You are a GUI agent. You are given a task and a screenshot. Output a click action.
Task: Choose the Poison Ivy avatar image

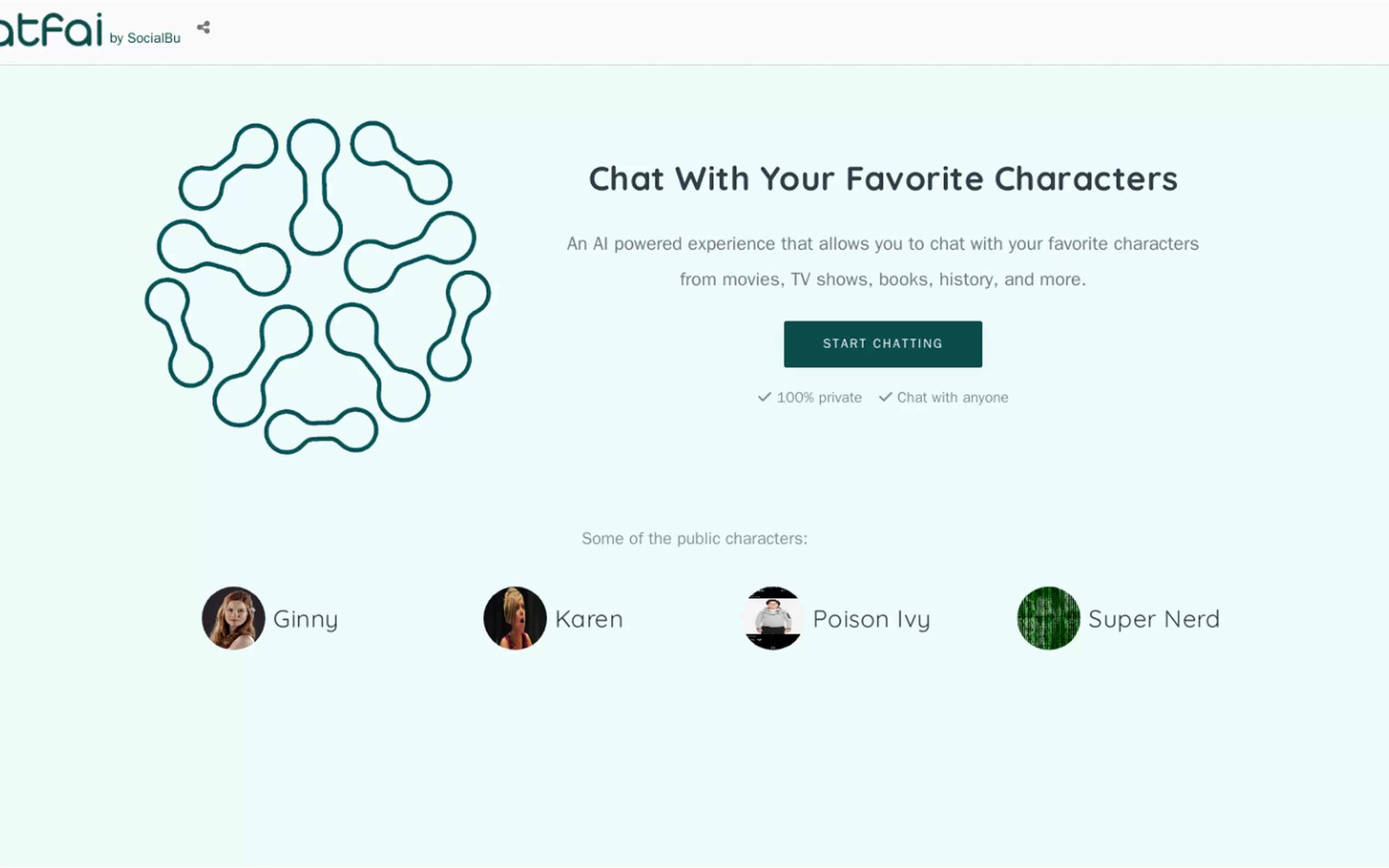(x=772, y=618)
